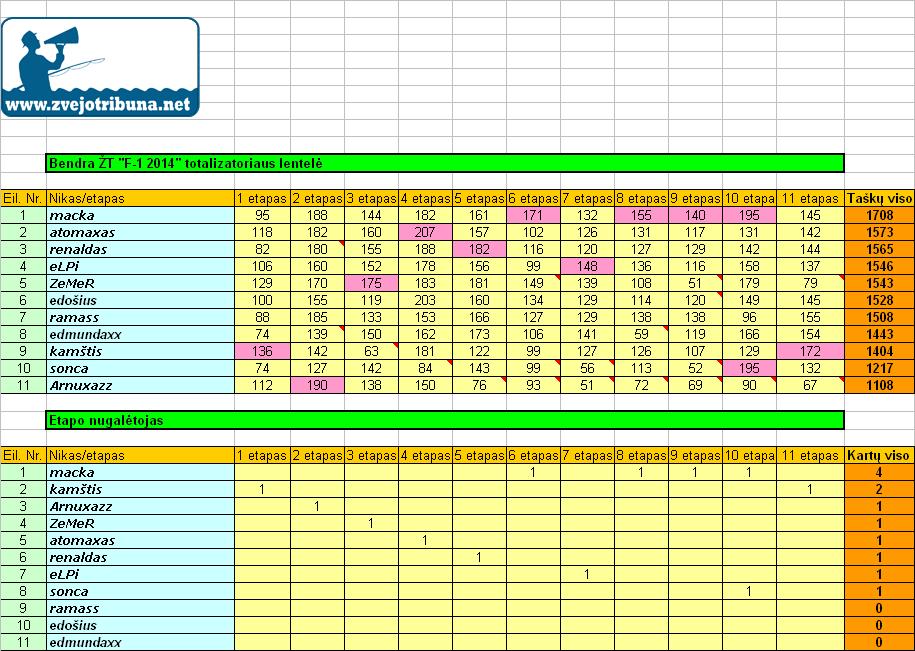Click the "Eil. Nr." header of the winners table
Viewport: 915px width, 651px height.
click(x=23, y=455)
